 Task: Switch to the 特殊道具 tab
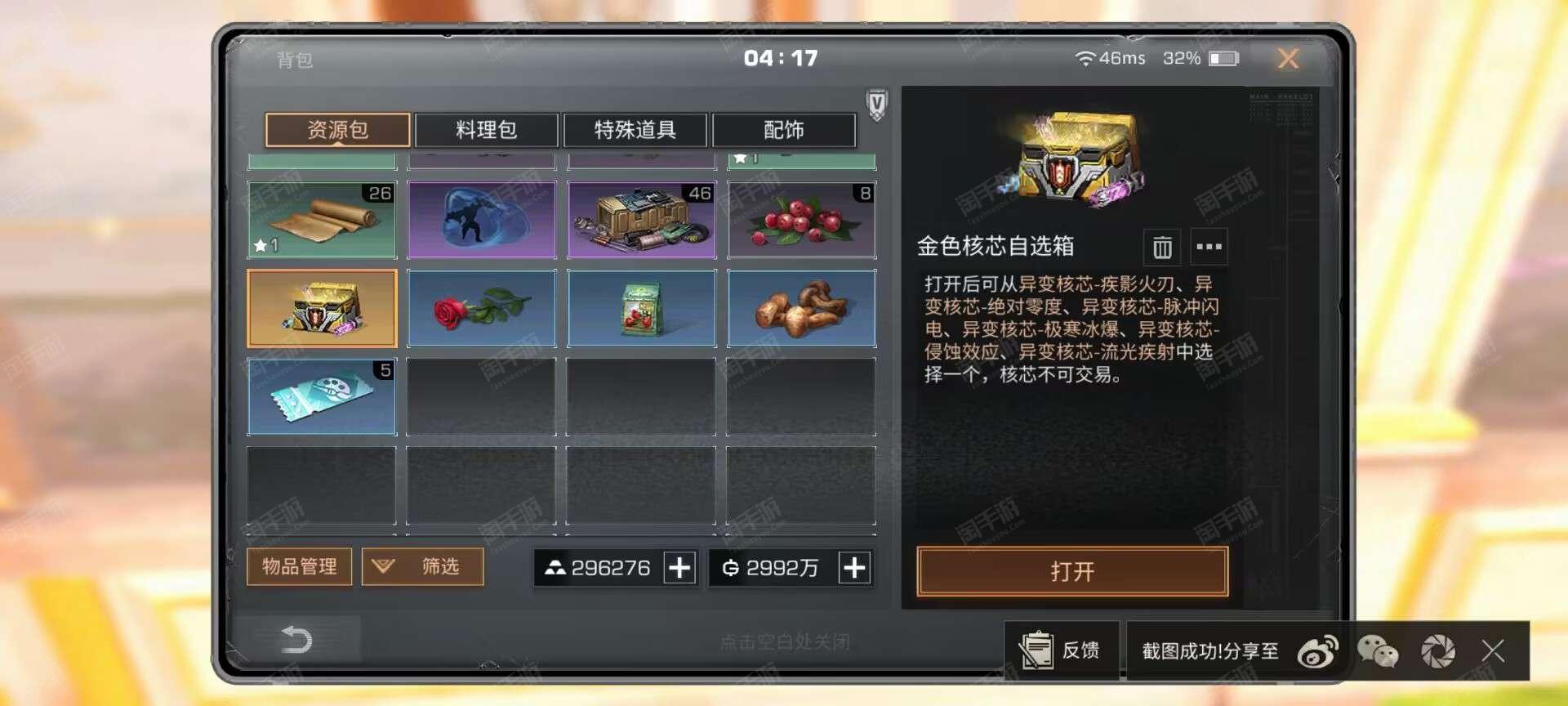(635, 130)
